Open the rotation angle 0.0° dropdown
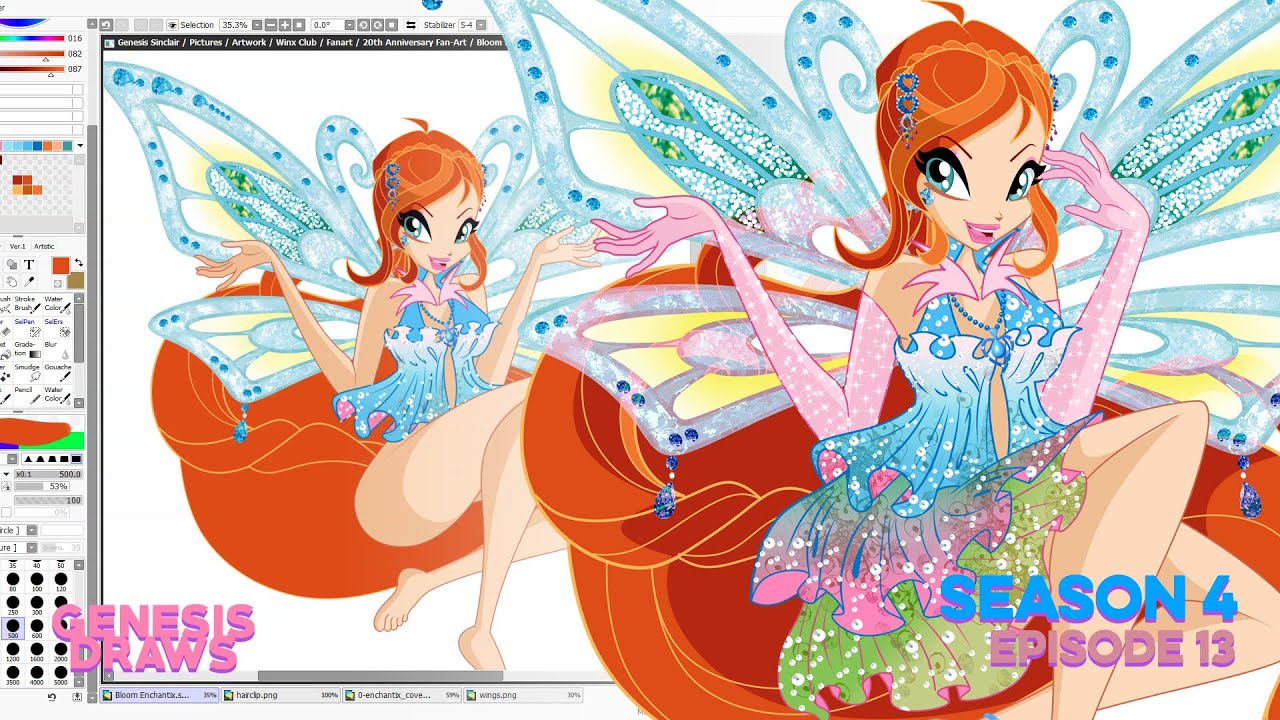Image resolution: width=1280 pixels, height=720 pixels. click(349, 24)
